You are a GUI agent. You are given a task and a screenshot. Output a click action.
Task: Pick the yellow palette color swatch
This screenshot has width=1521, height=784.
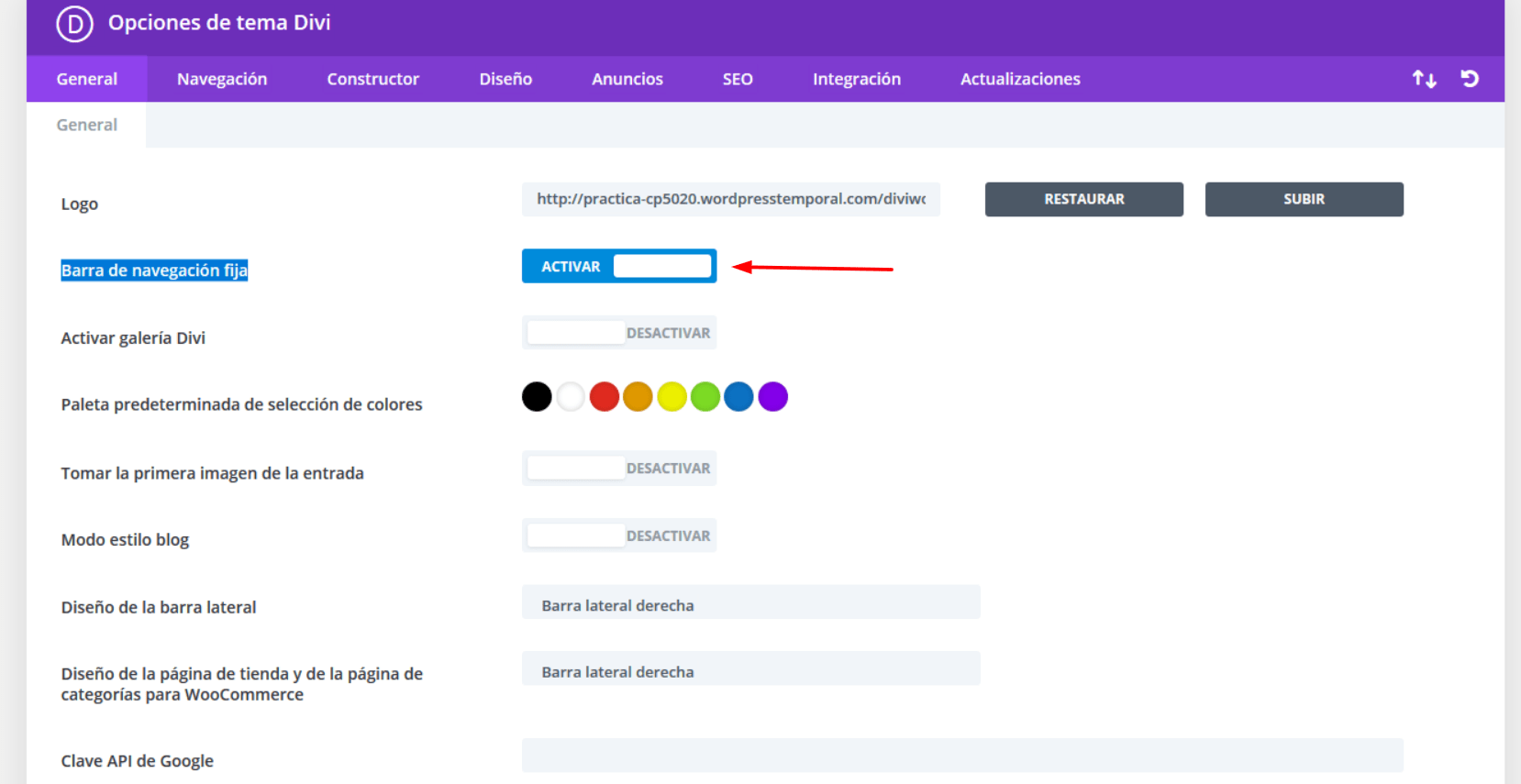tap(672, 397)
